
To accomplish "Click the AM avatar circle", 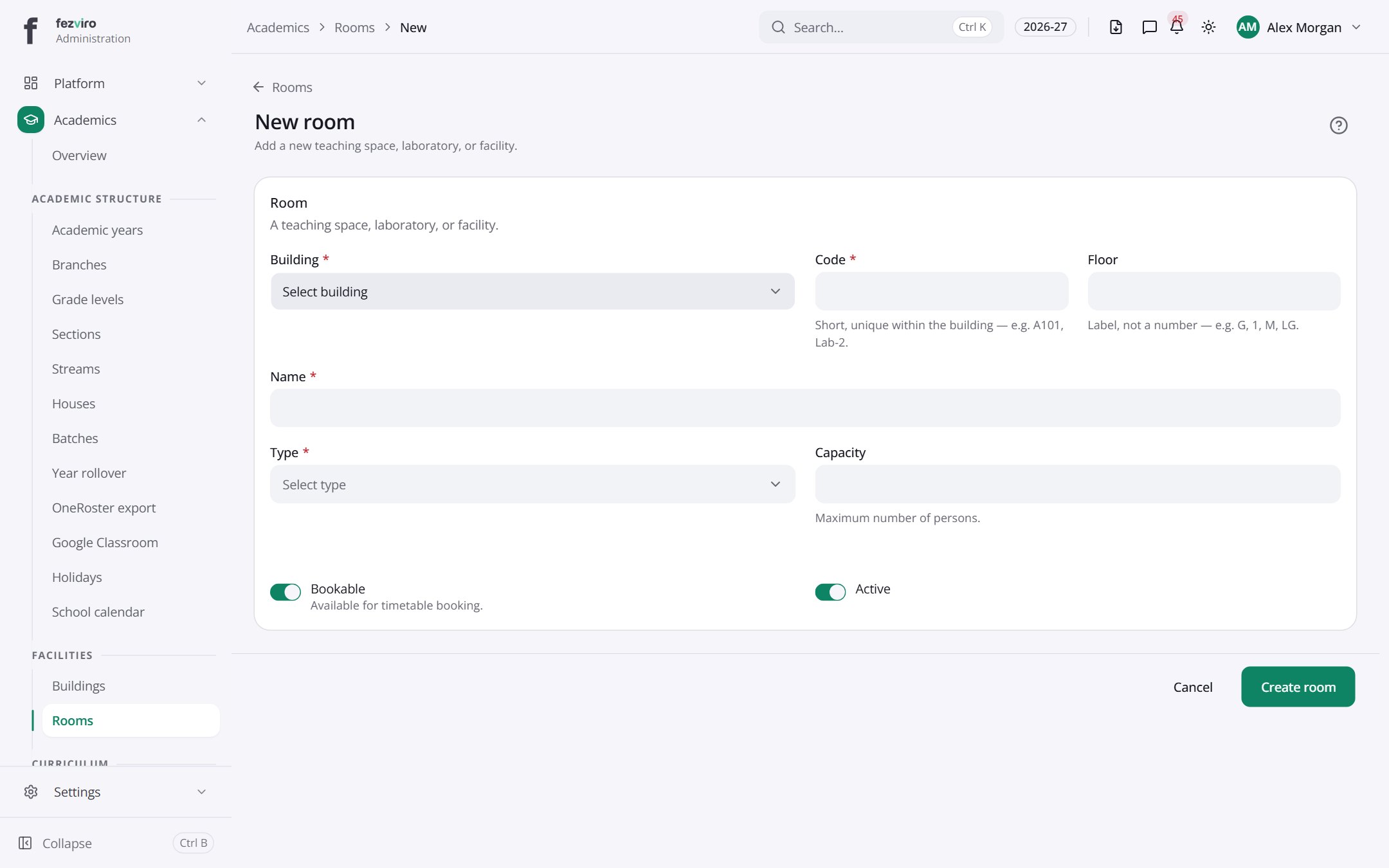I will 1248,27.
